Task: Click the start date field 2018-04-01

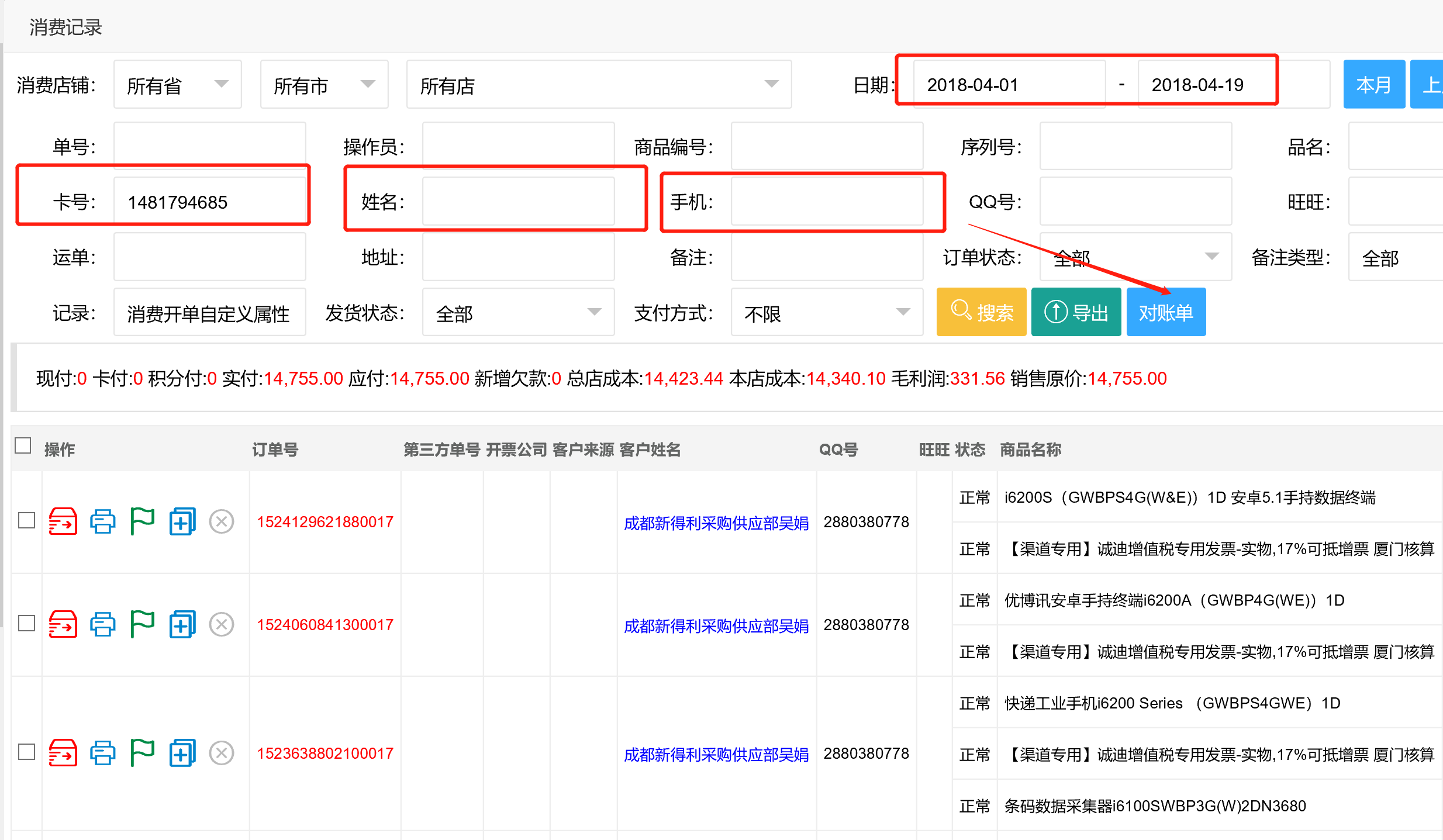Action: pyautogui.click(x=1010, y=85)
